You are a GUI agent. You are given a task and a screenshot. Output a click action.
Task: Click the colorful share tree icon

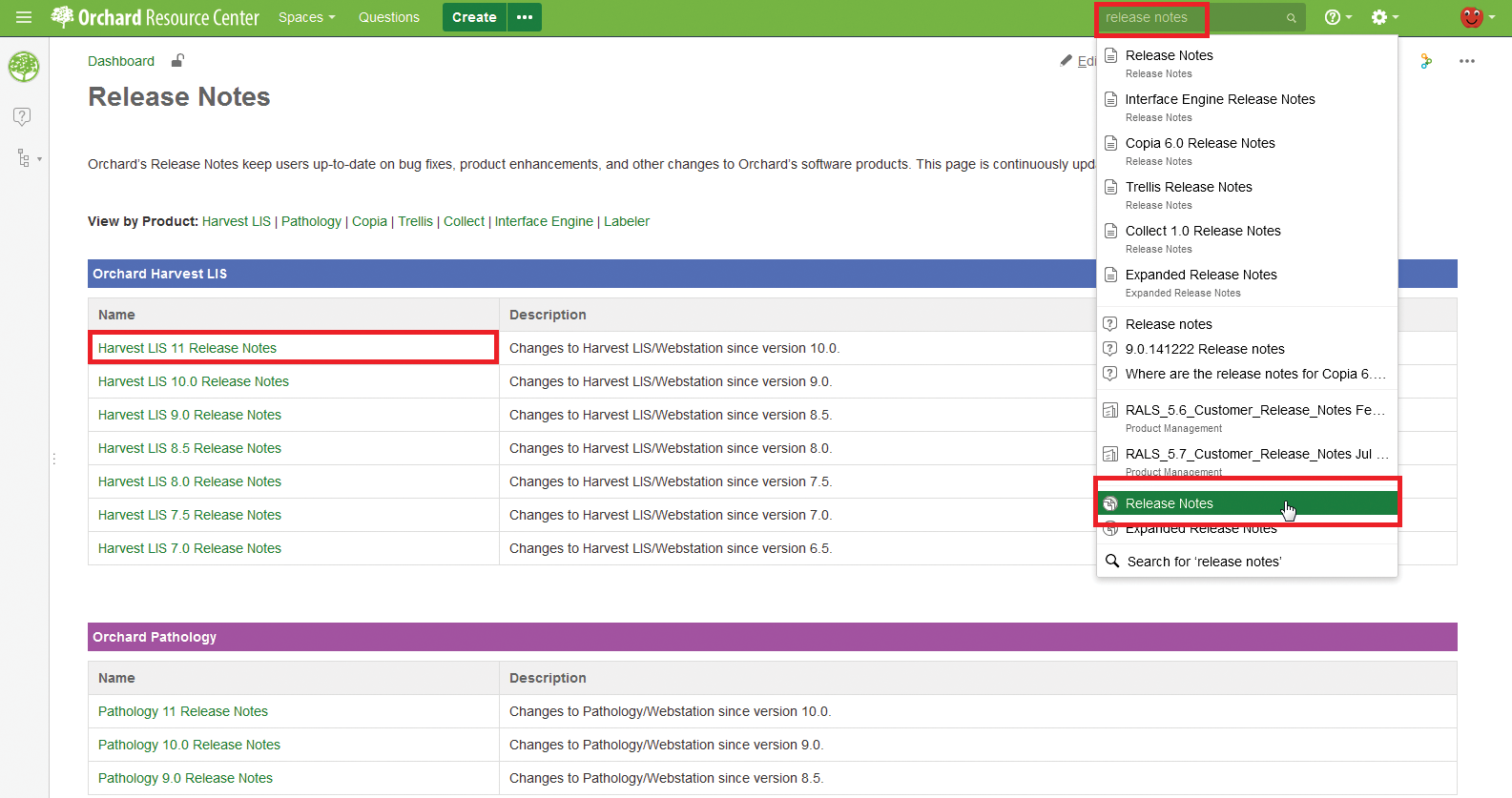tap(1426, 61)
